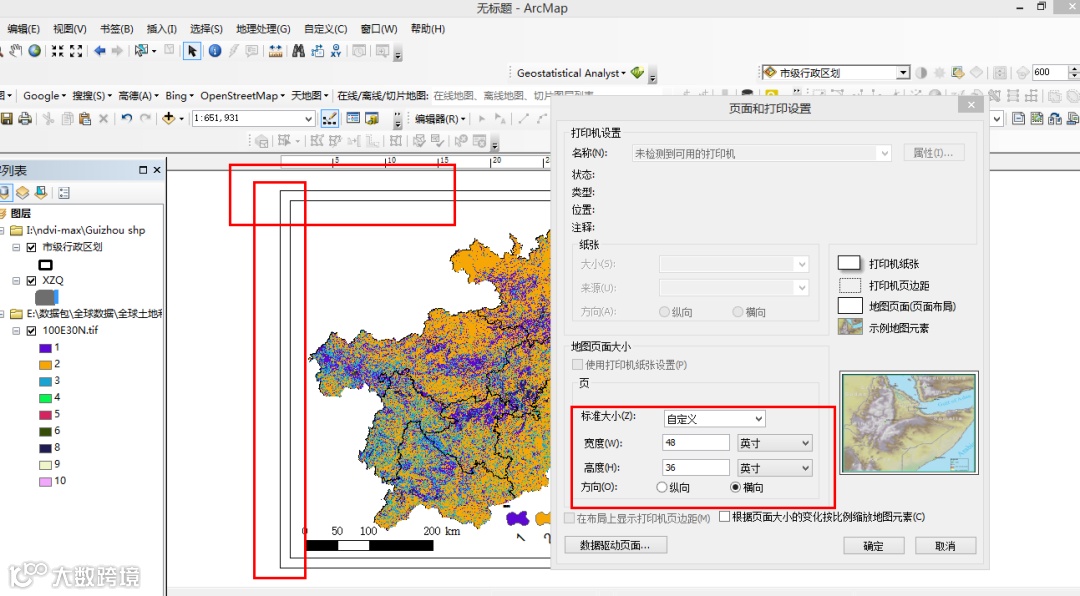The width and height of the screenshot is (1080, 596).
Task: Open the Table of Contents window icon
Action: [x=353, y=119]
